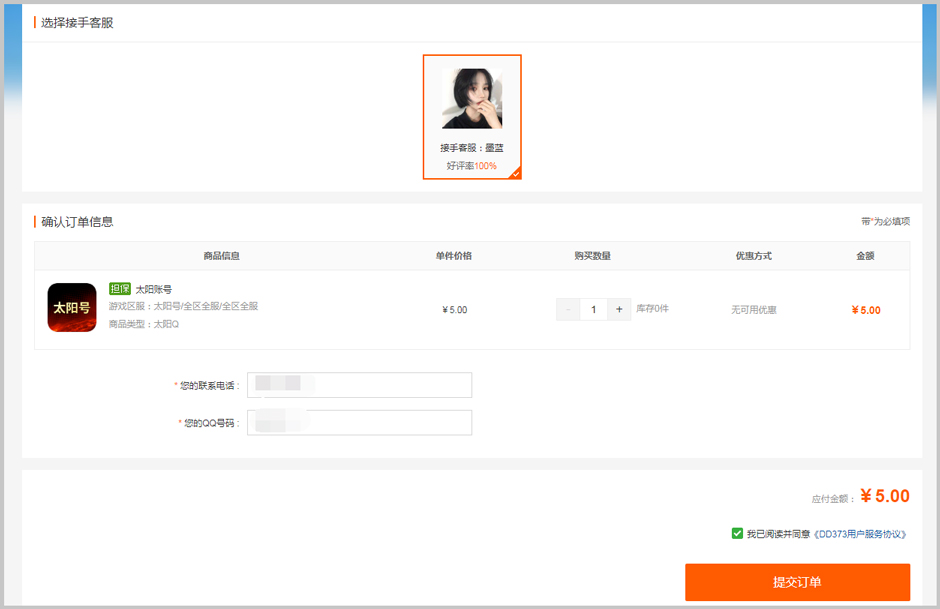
Task: Increase purchase quantity with plus button
Action: 619,309
